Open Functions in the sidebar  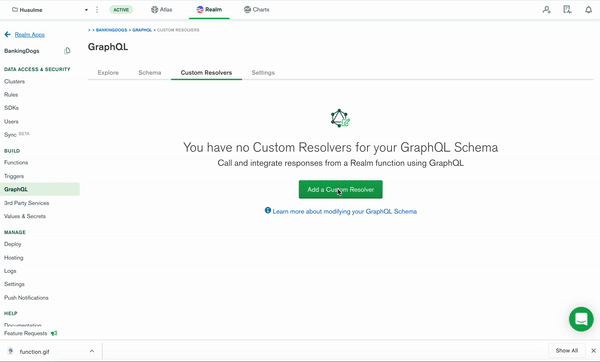point(16,163)
